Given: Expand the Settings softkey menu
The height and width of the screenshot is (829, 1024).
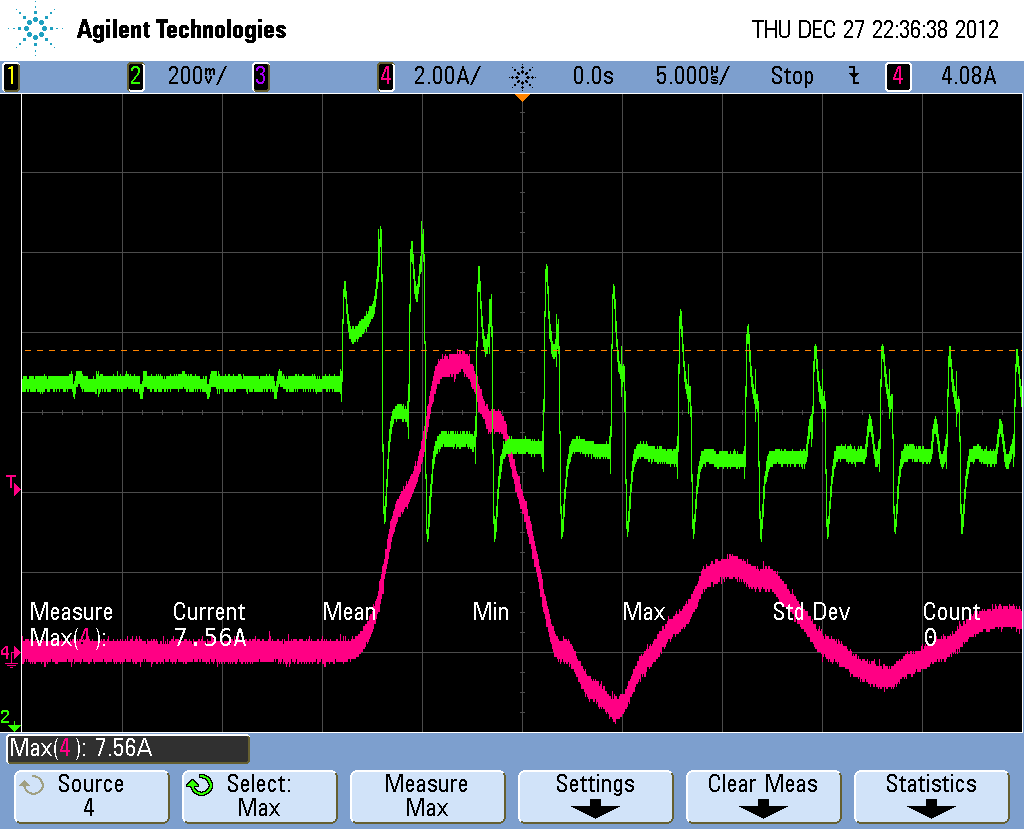Looking at the screenshot, I should 595,796.
